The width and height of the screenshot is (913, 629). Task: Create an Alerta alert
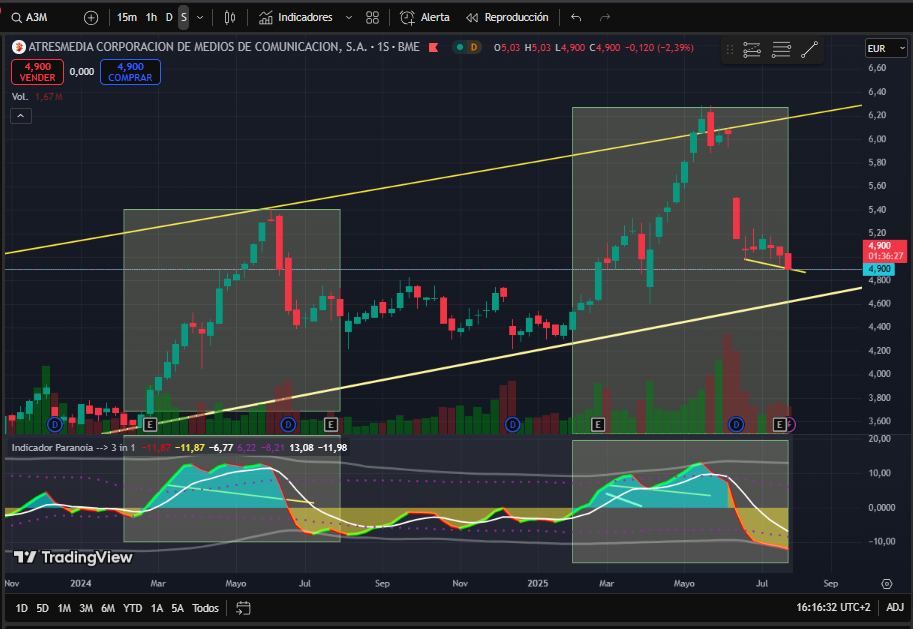pyautogui.click(x=424, y=17)
